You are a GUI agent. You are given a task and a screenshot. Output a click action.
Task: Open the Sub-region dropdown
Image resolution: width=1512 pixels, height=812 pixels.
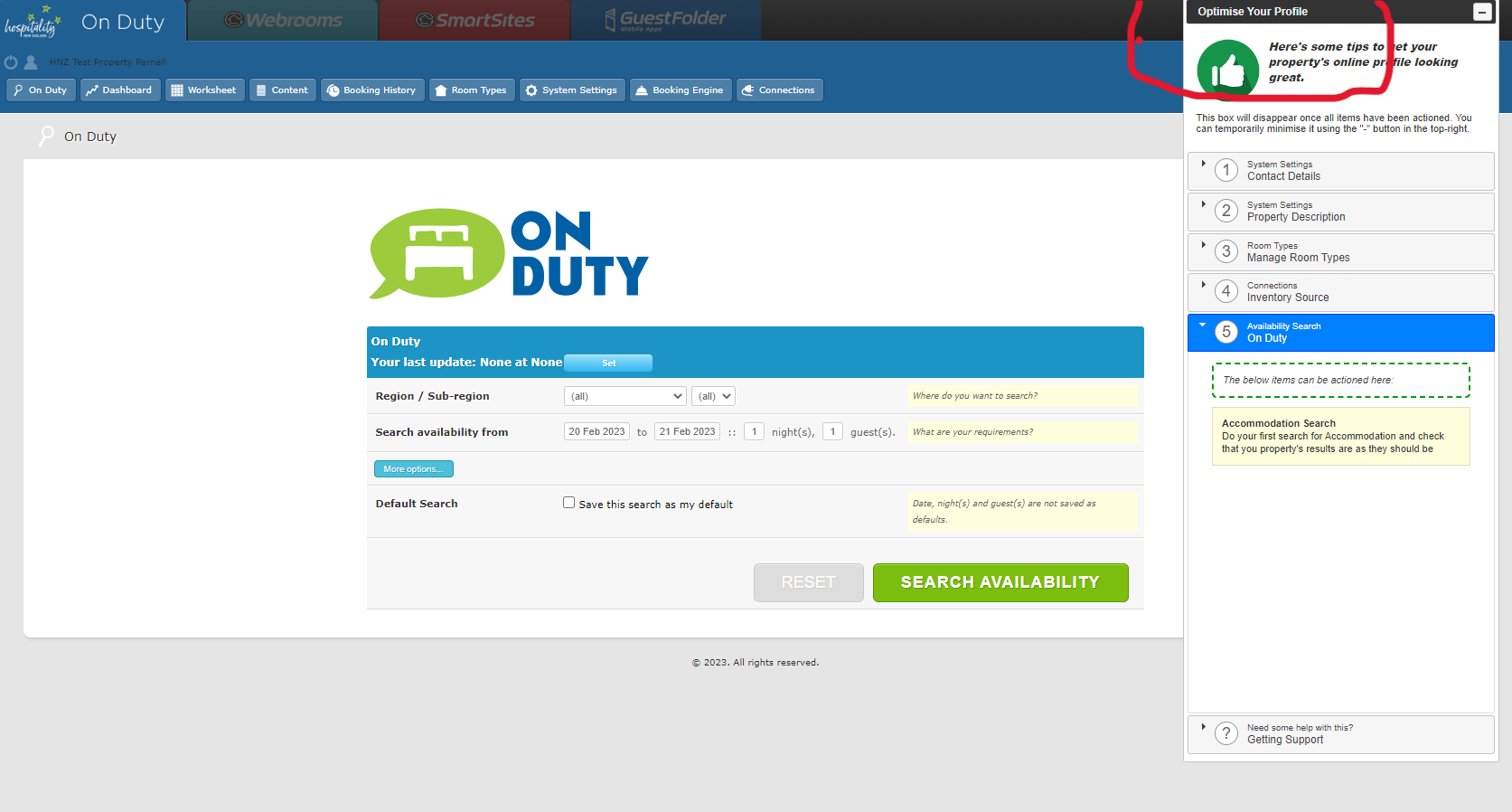[x=713, y=396]
